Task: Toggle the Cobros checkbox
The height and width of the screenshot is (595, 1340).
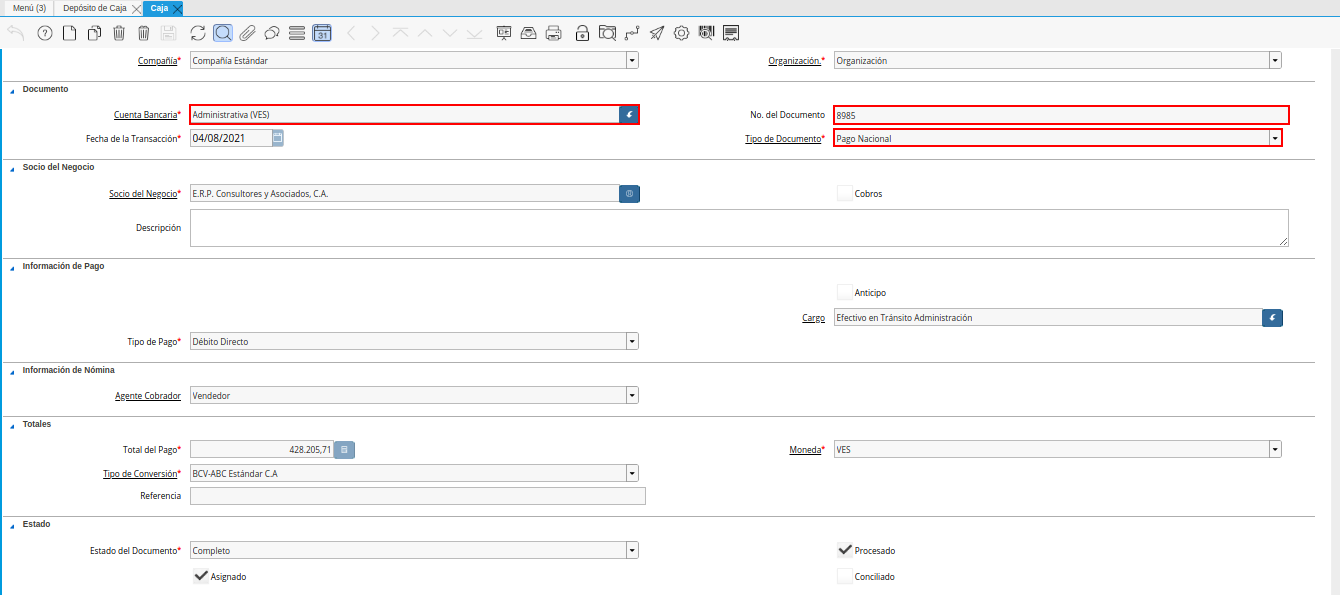Action: [845, 193]
